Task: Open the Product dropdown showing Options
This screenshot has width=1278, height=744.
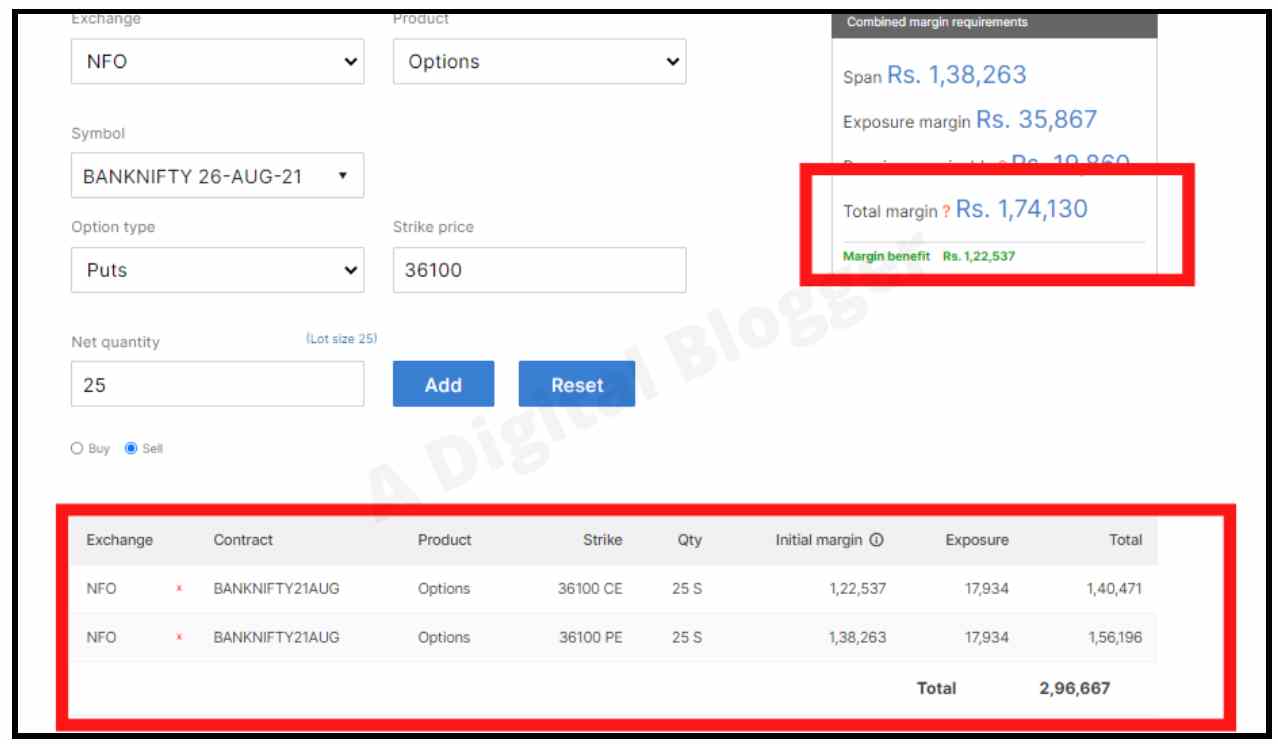Action: click(x=539, y=62)
